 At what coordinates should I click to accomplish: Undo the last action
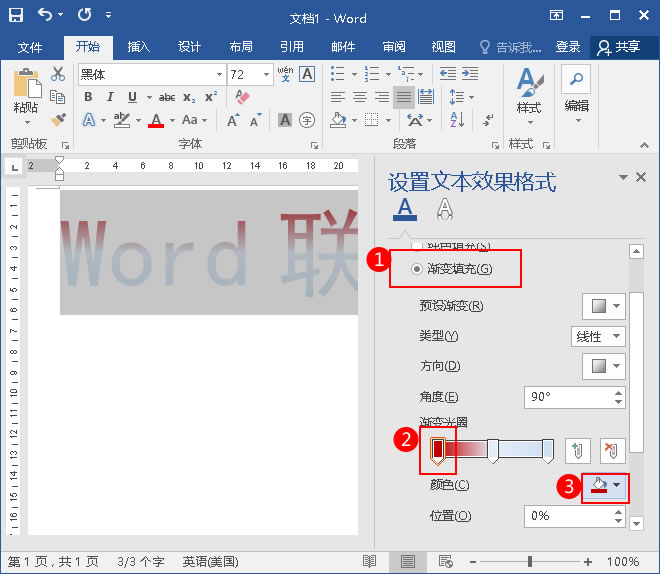(45, 15)
